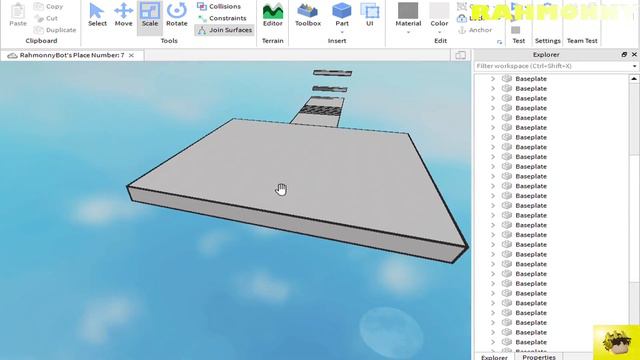Open the Terrain Editor
Screen dimensions: 640x360
tap(273, 15)
